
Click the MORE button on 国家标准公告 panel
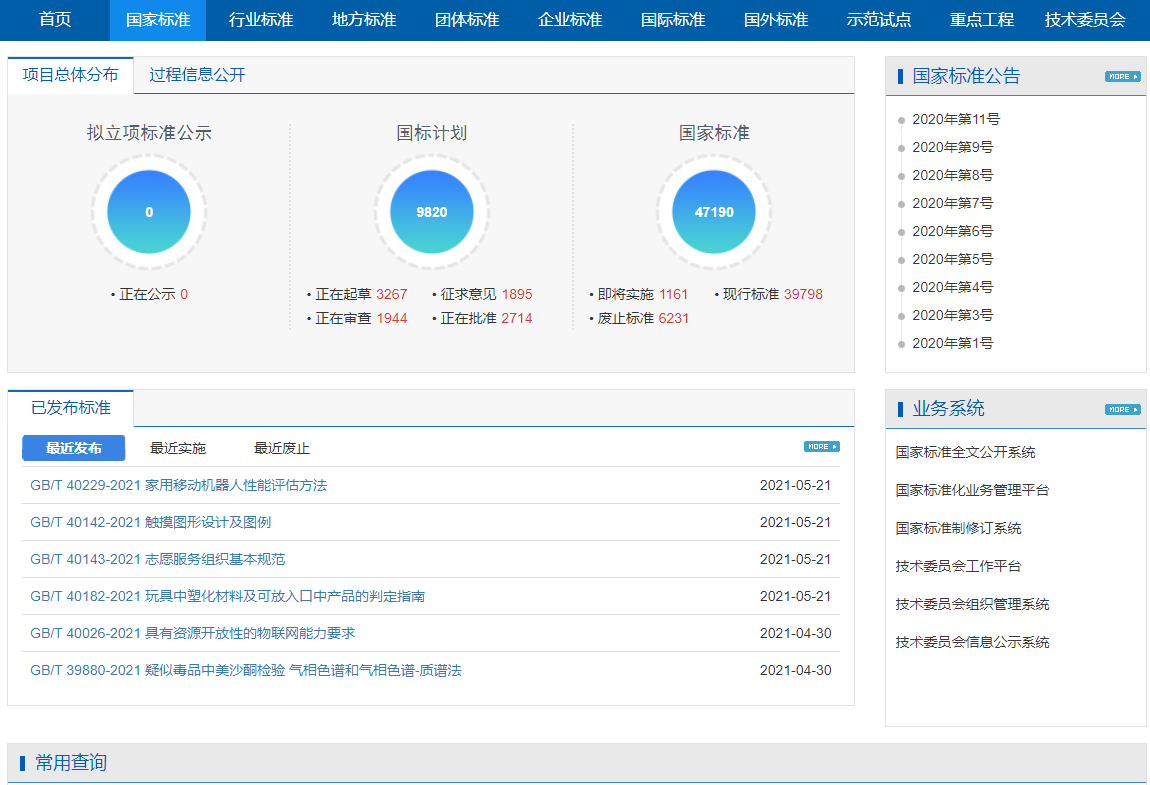coord(1121,75)
